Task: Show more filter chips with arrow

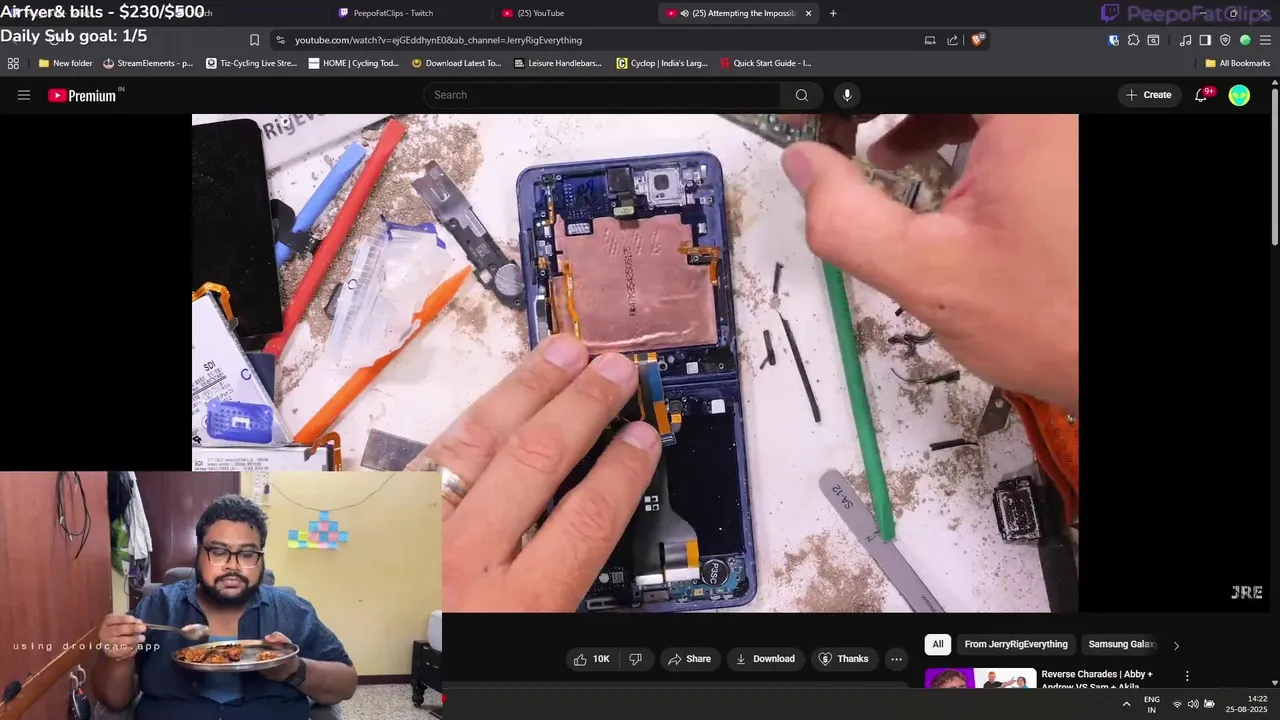Action: pyautogui.click(x=1176, y=646)
